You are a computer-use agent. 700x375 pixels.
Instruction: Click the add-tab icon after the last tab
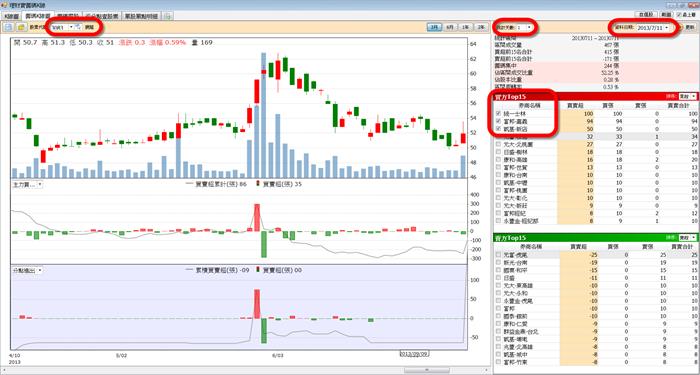click(x=168, y=16)
